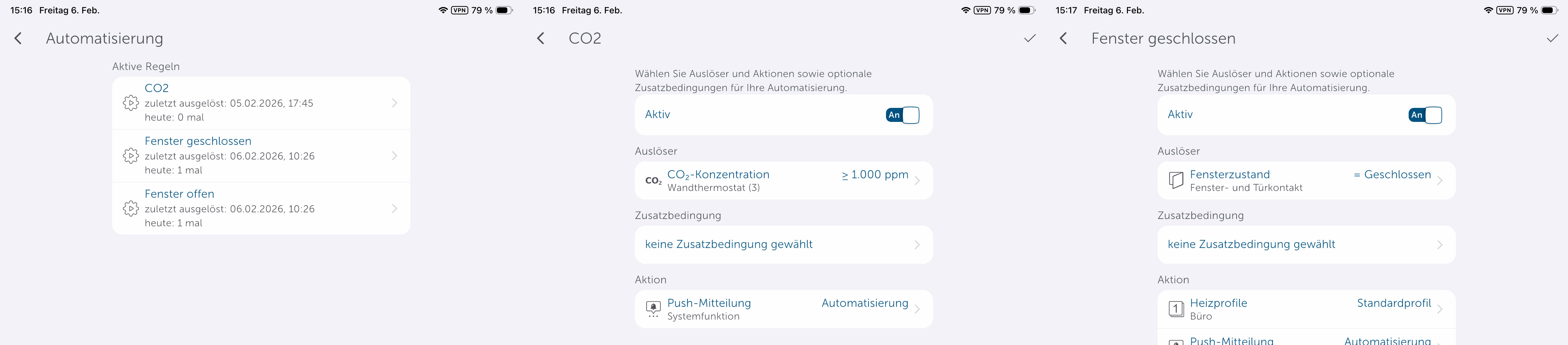
Task: Go back from the Automatisierung screen
Action: [x=18, y=39]
